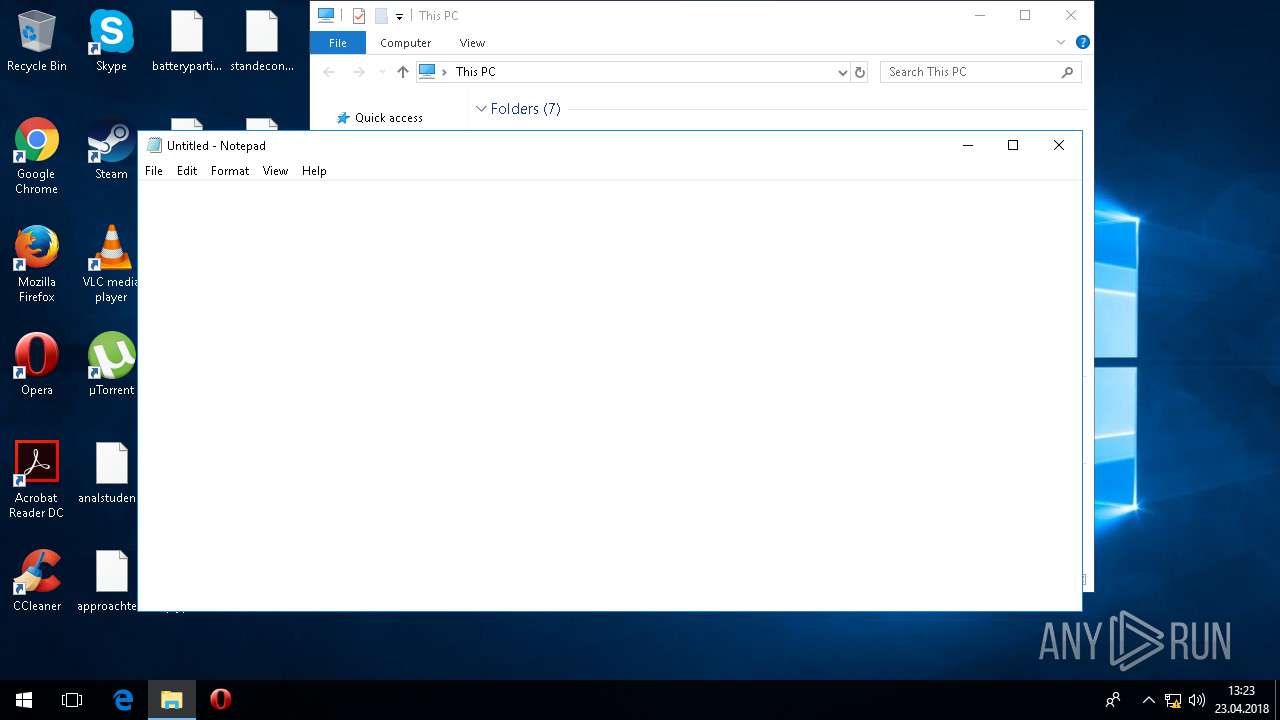Select the batteryparti... file on the desktop
Screen dimensions: 1280x720
pos(187,41)
